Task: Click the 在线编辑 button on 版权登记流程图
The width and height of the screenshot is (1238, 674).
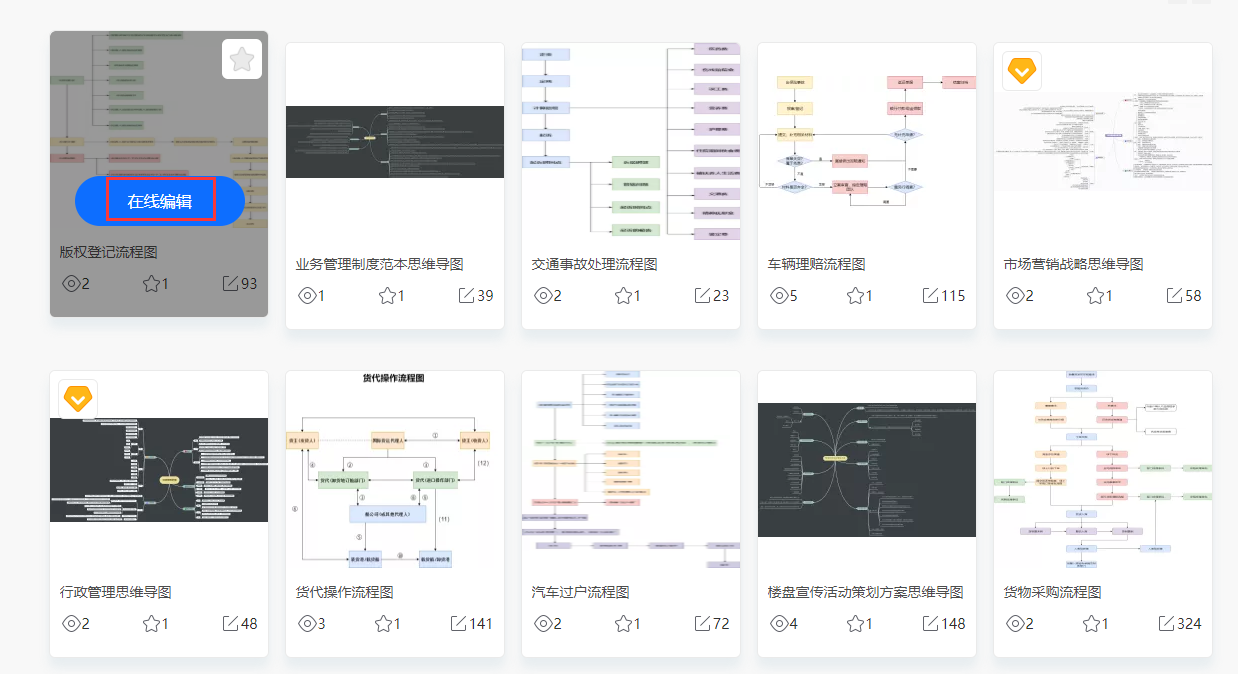Action: click(x=160, y=201)
